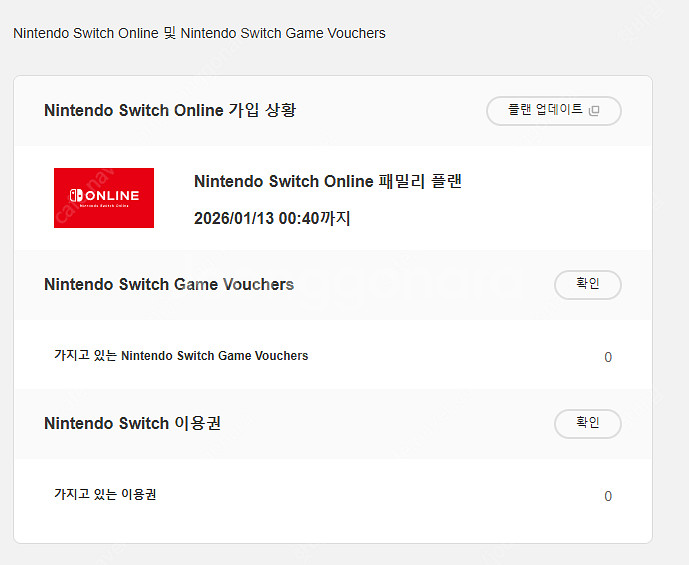
Task: Select the 가지고 있는 이용권 label
Action: click(x=105, y=494)
